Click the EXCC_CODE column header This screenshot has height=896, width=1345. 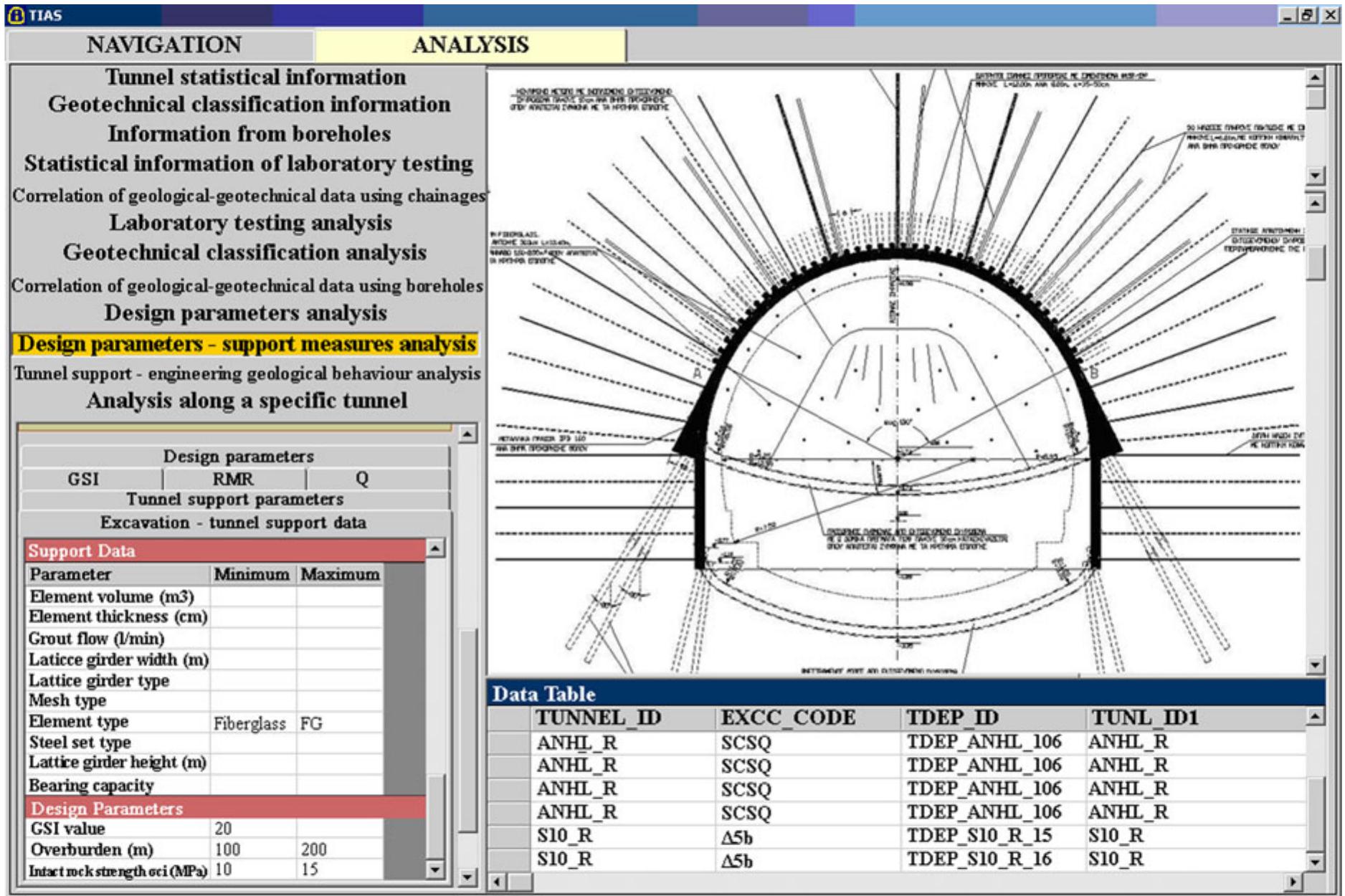(x=808, y=718)
